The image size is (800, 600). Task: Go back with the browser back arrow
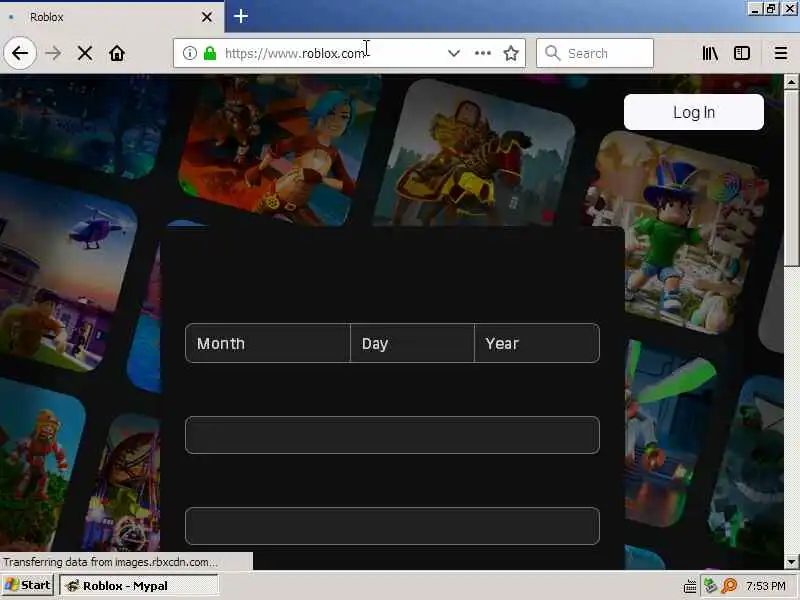point(20,53)
